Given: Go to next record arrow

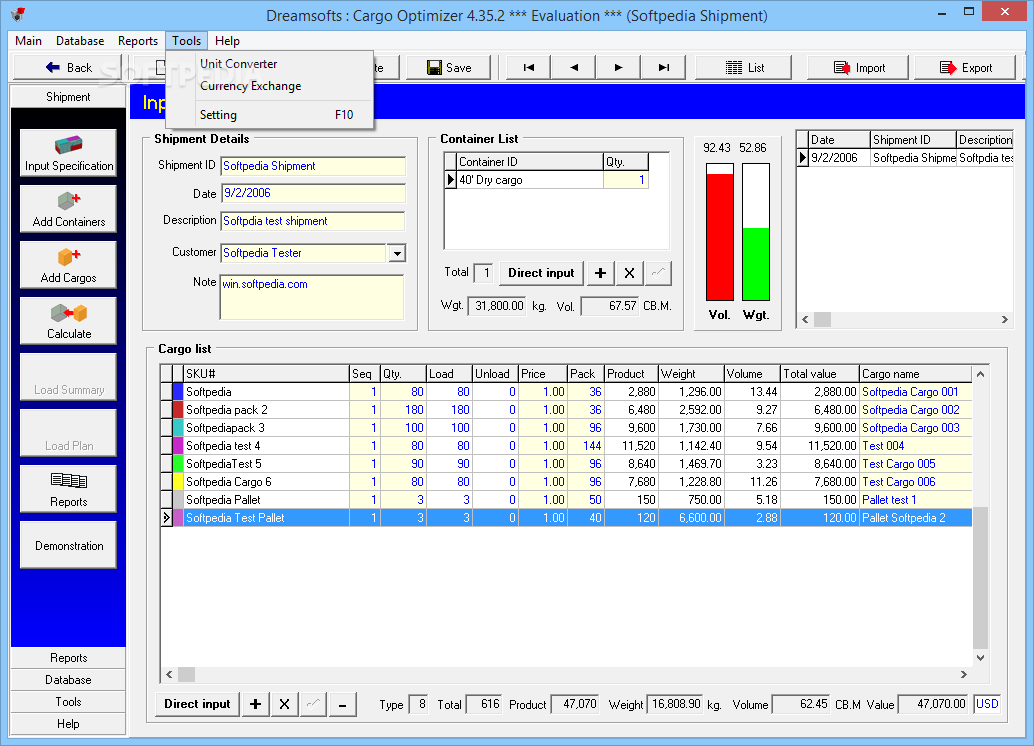Looking at the screenshot, I should 618,67.
